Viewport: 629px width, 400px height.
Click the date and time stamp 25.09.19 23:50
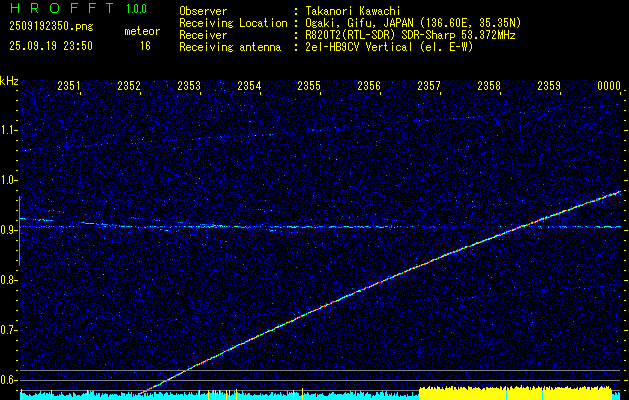50,46
